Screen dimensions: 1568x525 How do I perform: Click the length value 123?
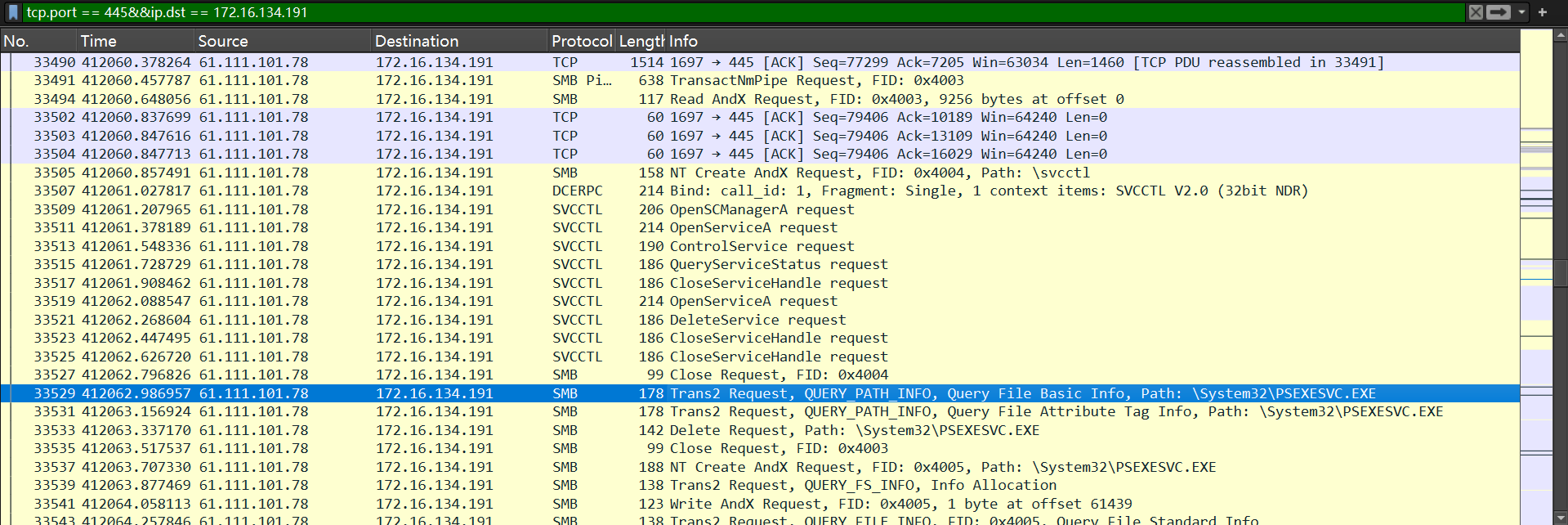[x=650, y=504]
